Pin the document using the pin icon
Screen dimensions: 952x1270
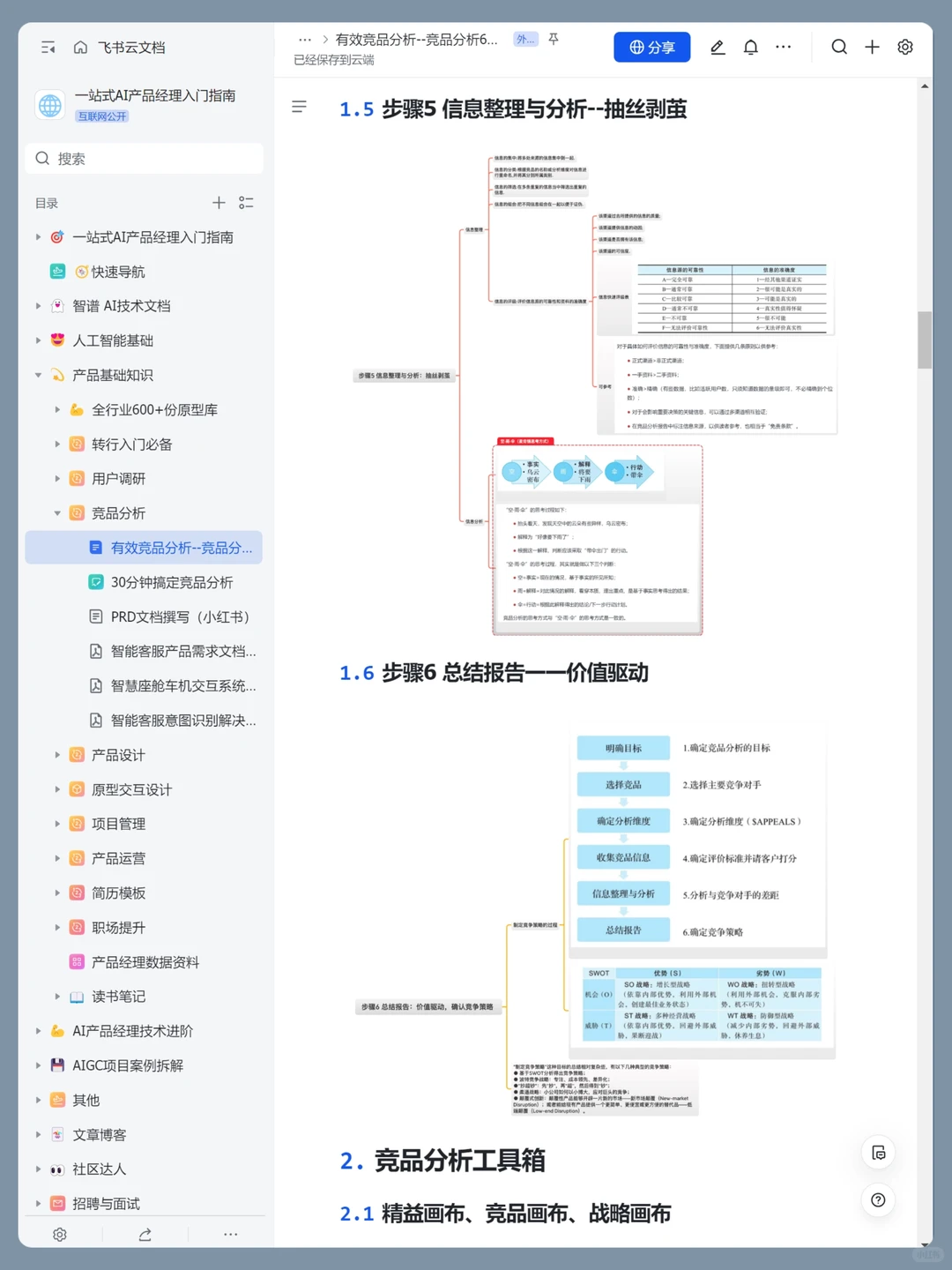click(554, 40)
